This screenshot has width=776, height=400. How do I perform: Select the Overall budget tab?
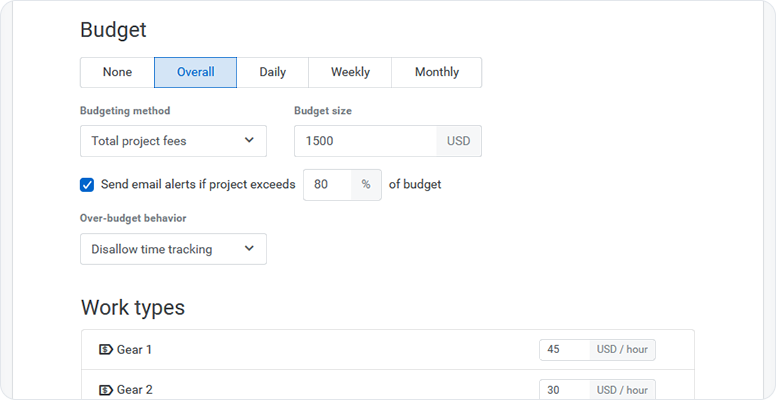click(x=195, y=72)
